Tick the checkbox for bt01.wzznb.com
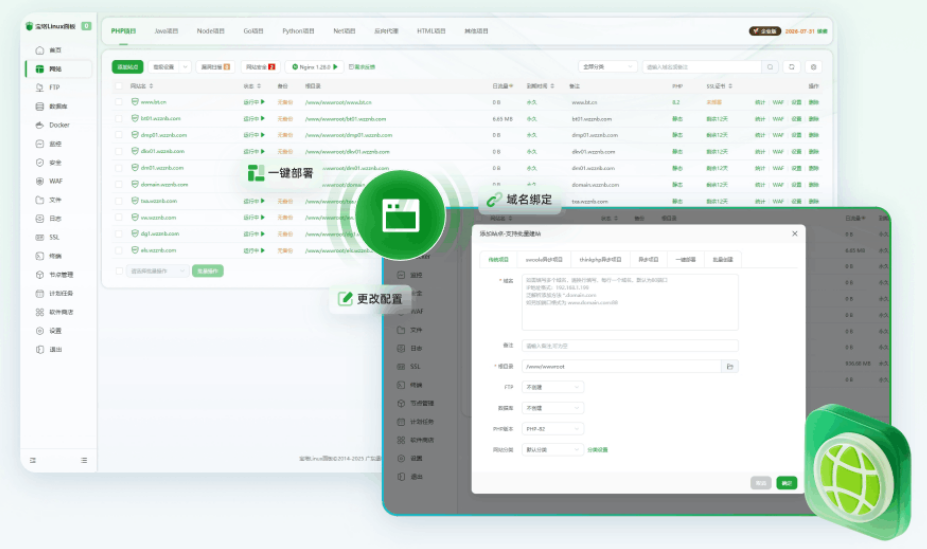Viewport: 927px width, 549px height. [119, 118]
